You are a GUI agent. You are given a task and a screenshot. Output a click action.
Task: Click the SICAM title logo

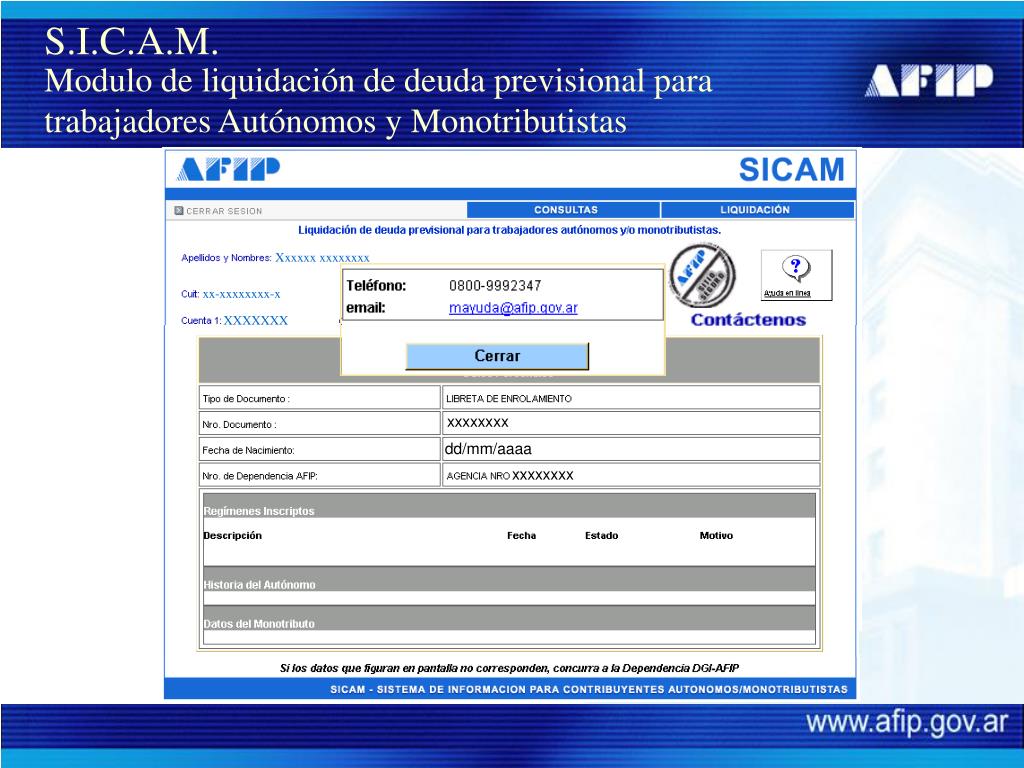(792, 169)
